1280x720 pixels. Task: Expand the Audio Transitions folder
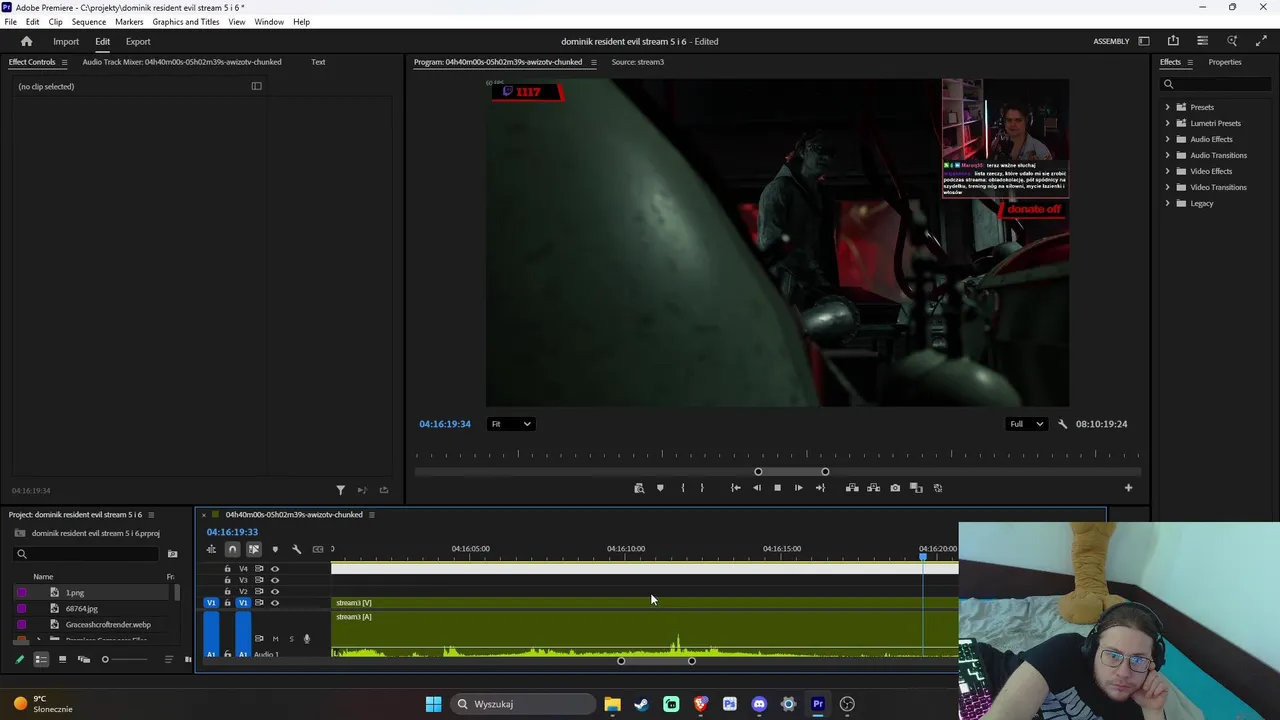coord(1167,155)
